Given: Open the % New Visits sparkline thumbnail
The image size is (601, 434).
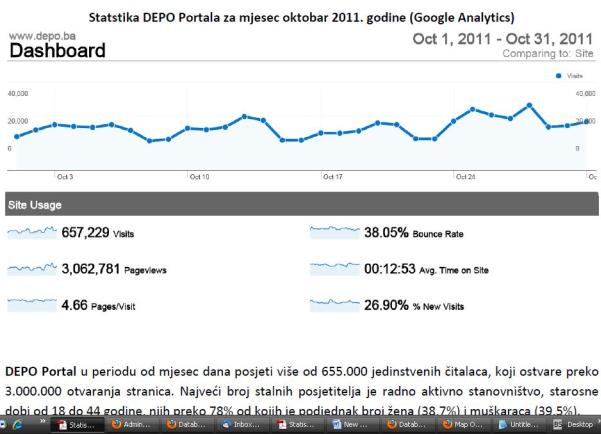Looking at the screenshot, I should click(335, 305).
